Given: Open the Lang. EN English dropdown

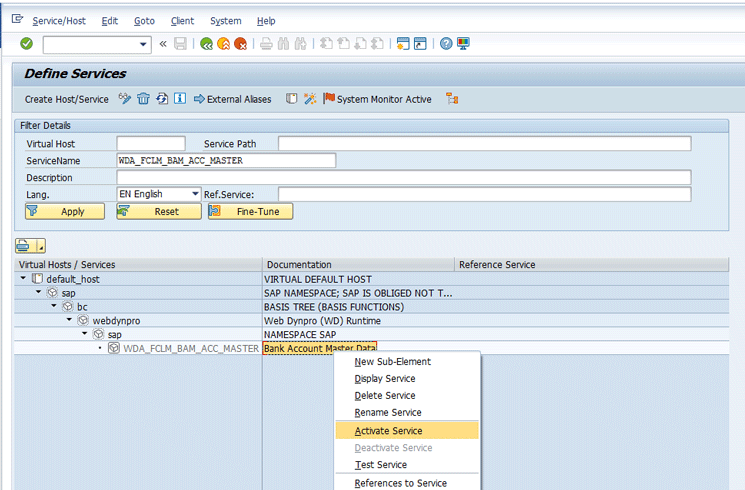Looking at the screenshot, I should point(194,194).
